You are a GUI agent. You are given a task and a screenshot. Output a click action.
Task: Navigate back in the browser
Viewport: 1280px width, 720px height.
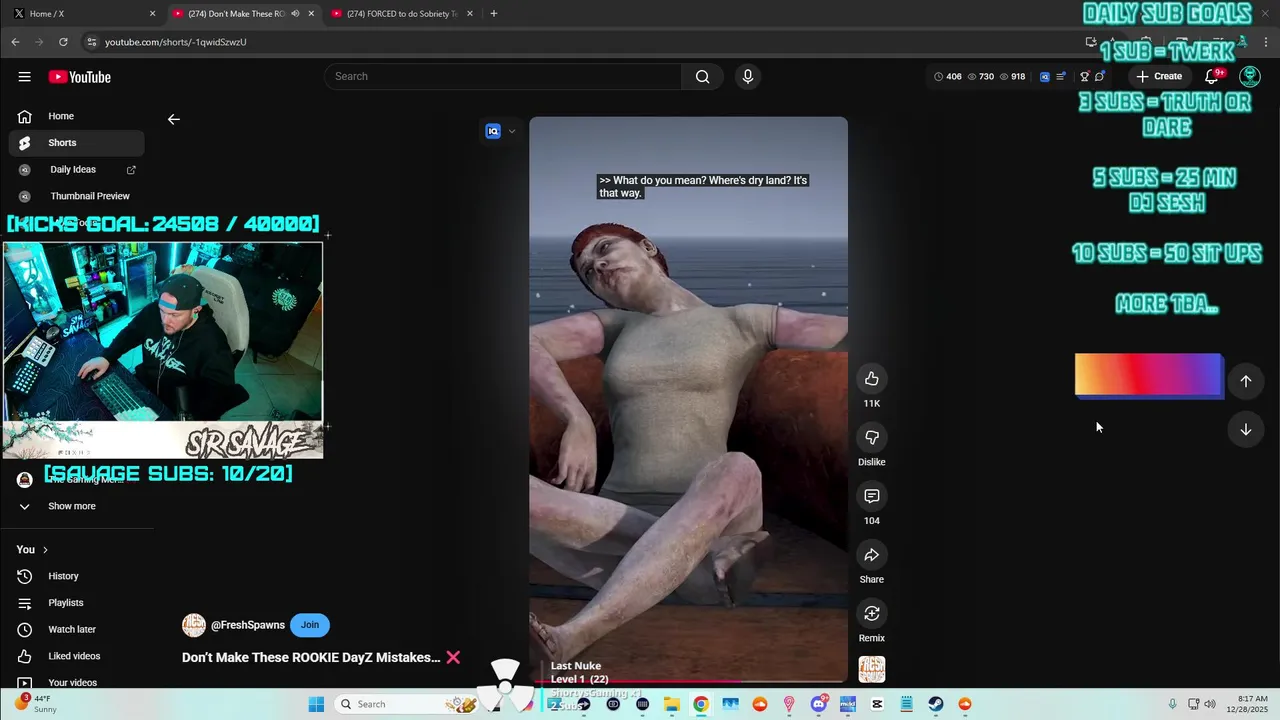pos(15,42)
